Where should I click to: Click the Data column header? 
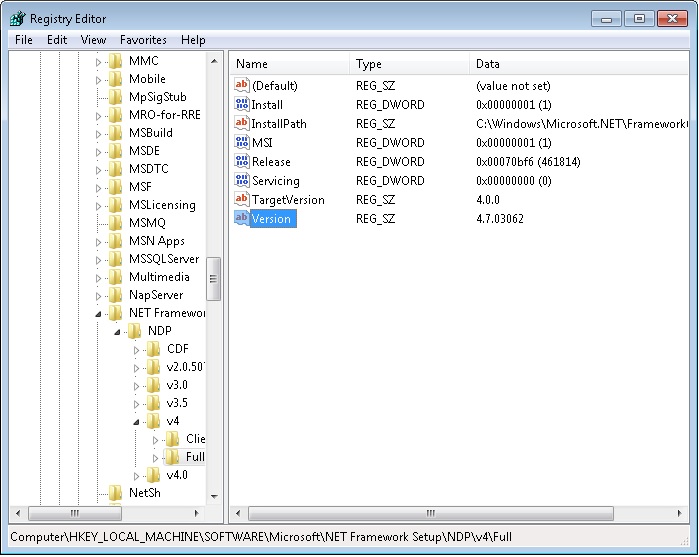pos(579,64)
